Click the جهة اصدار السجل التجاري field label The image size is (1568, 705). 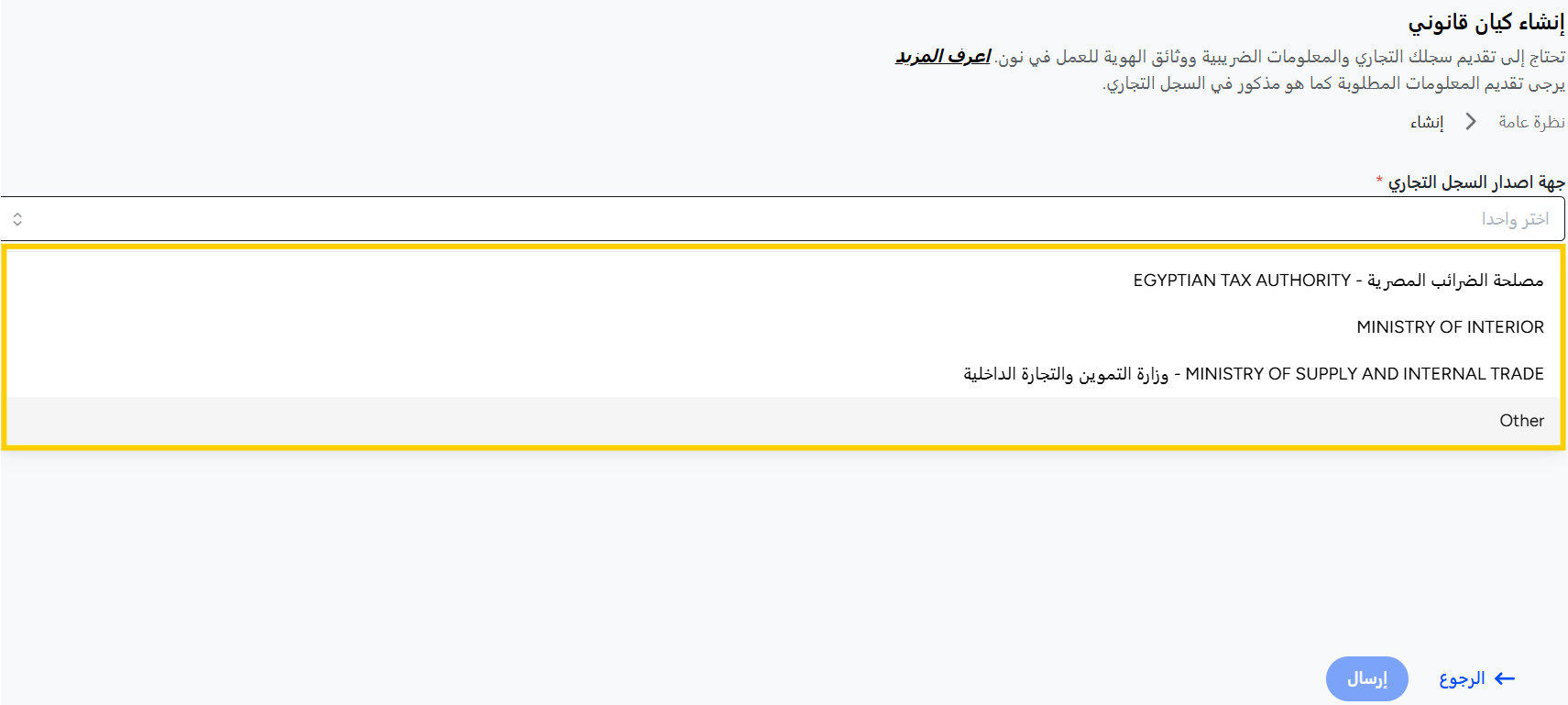1476,182
